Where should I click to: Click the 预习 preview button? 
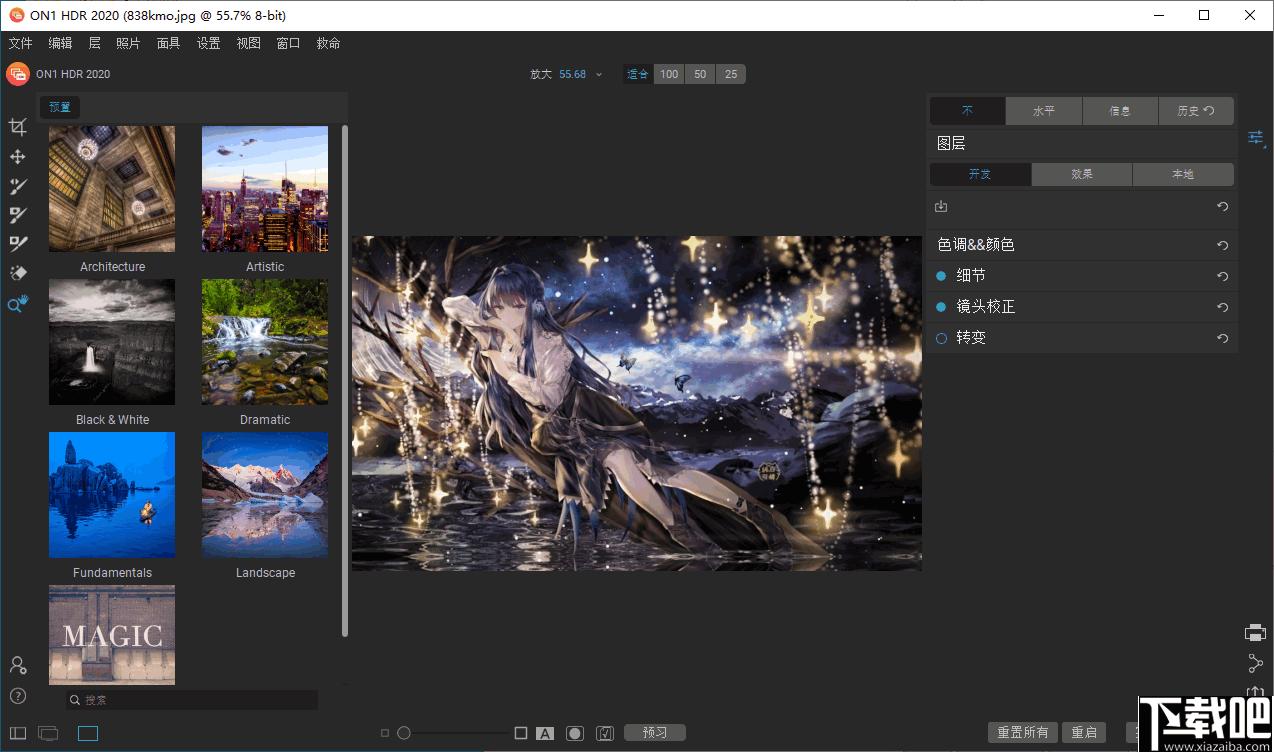click(x=655, y=733)
